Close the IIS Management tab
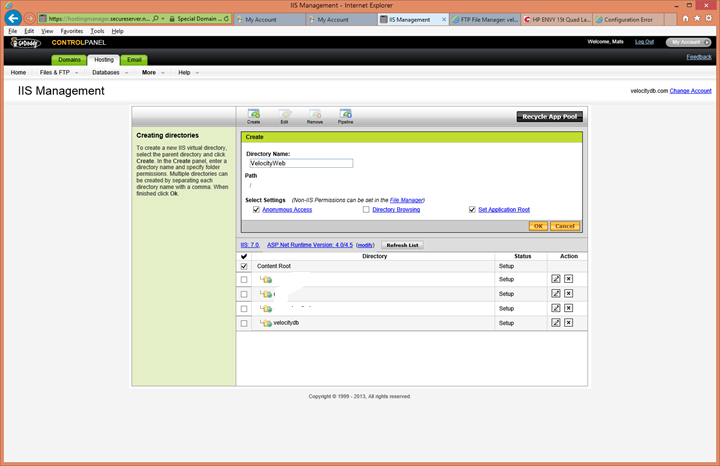Screen dimensions: 720x466 (x=444, y=19)
